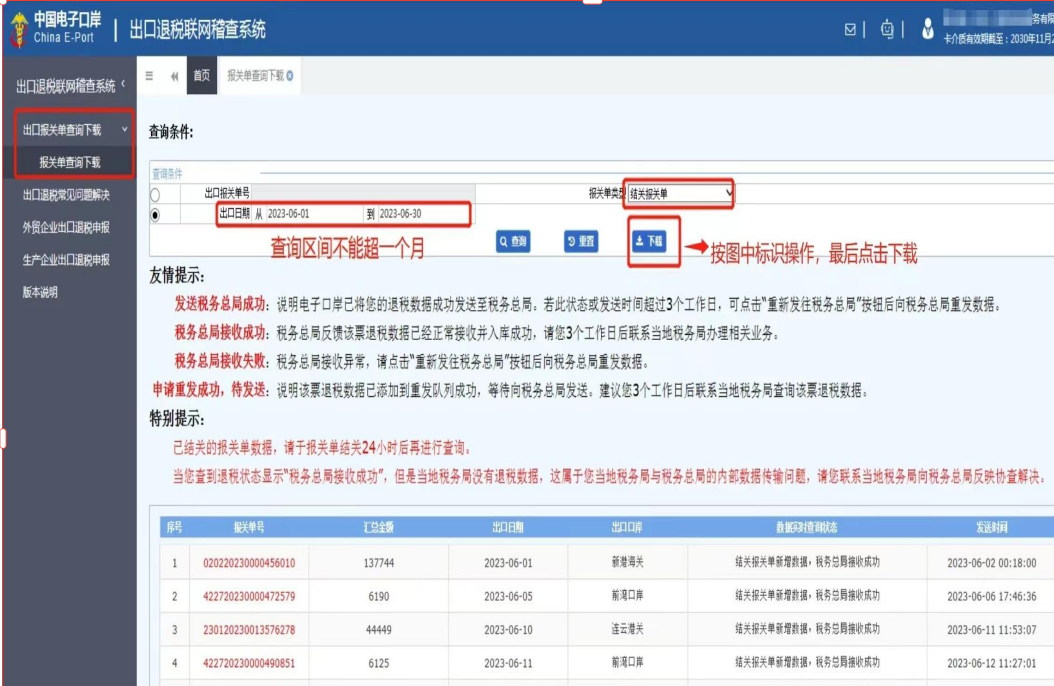Viewport: 1054px width, 686px height.
Task: Open 报关单查询下载 submenu item
Action: [70, 162]
